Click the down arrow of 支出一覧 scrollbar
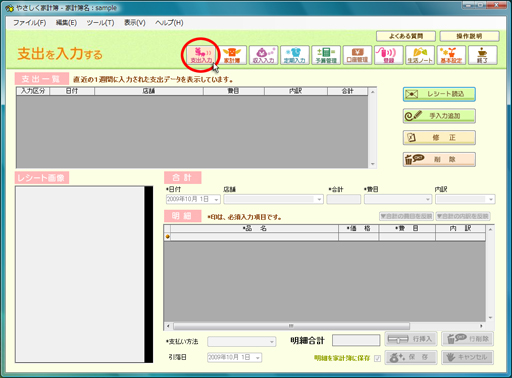Viewport: 512px width, 378px height. [x=373, y=164]
